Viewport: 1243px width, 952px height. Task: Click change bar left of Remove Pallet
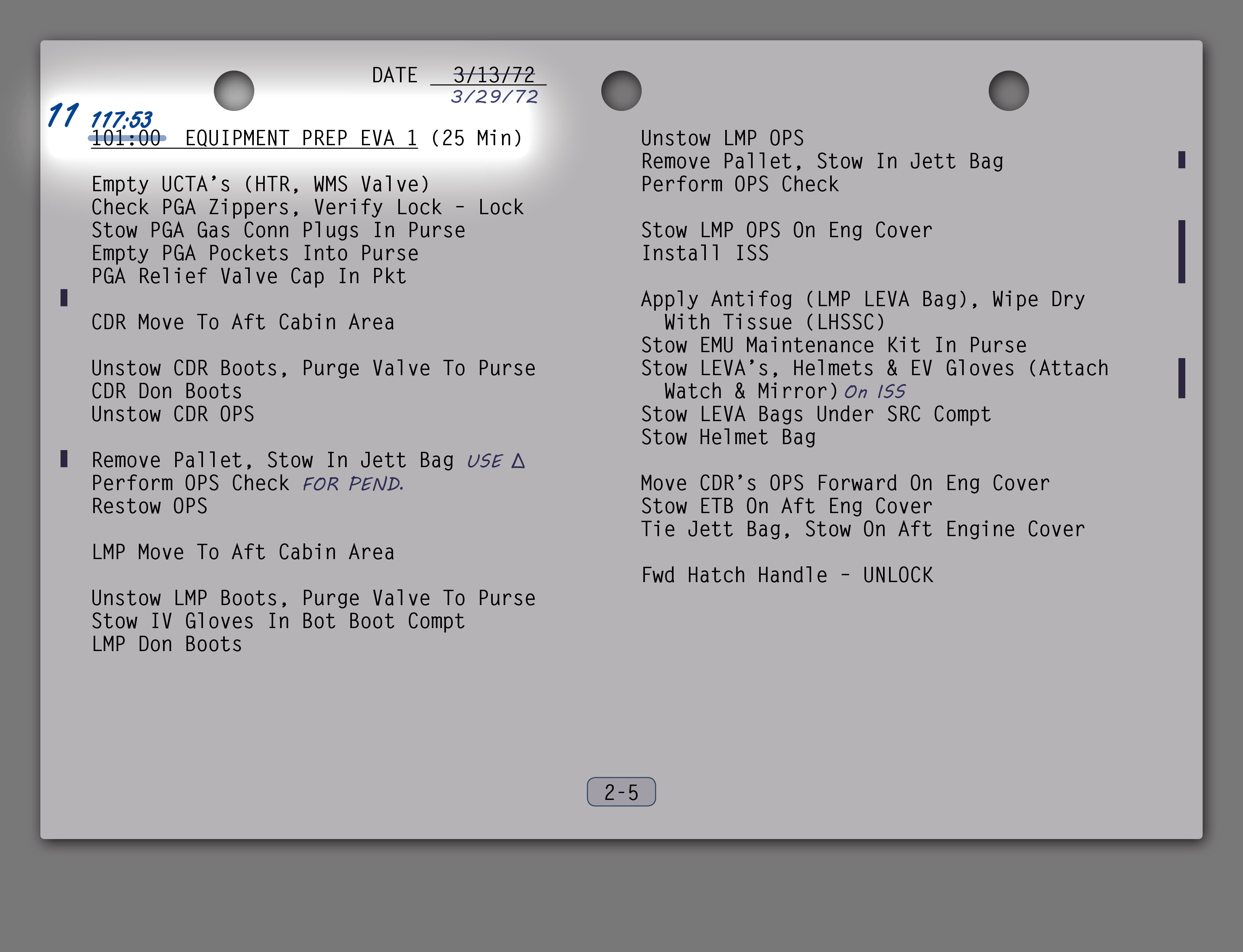tap(64, 458)
